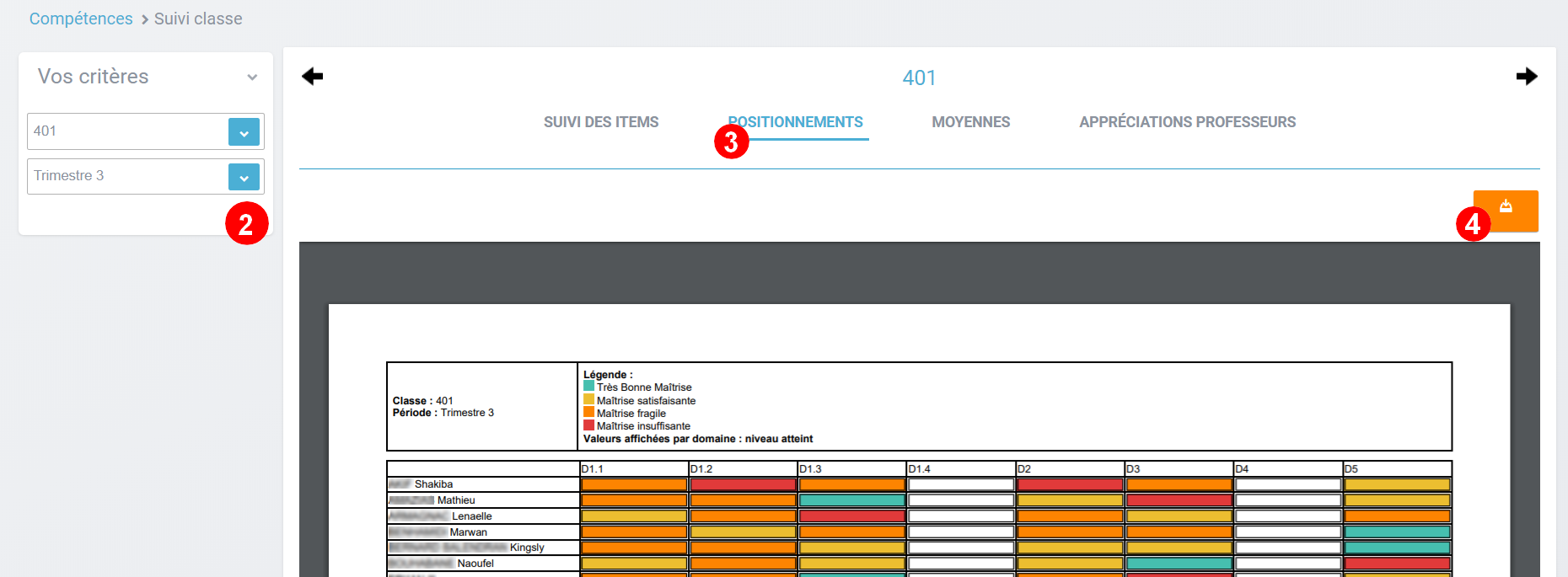Screen dimensions: 1568x577
Task: Follow the Compétences breadcrumb link
Action: [x=81, y=19]
